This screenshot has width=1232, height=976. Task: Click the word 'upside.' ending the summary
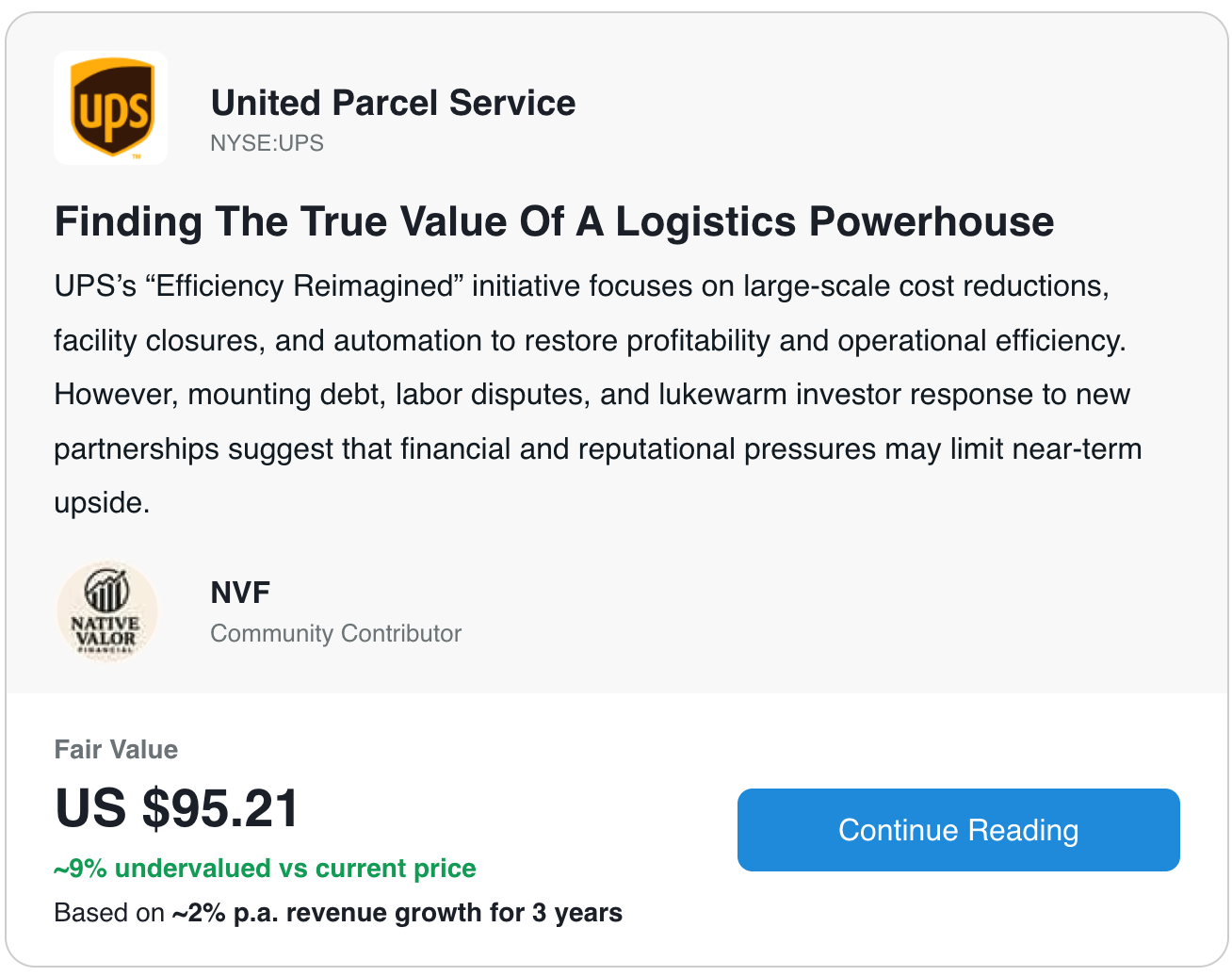pyautogui.click(x=102, y=503)
